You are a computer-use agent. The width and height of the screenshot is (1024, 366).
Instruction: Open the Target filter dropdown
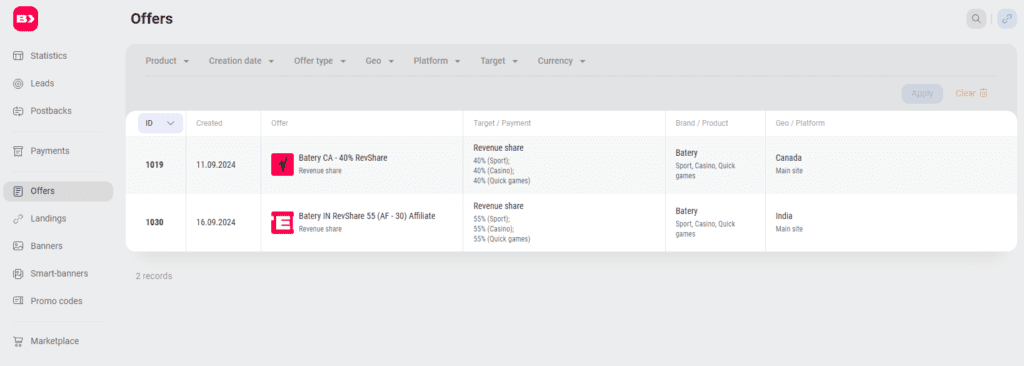(500, 61)
